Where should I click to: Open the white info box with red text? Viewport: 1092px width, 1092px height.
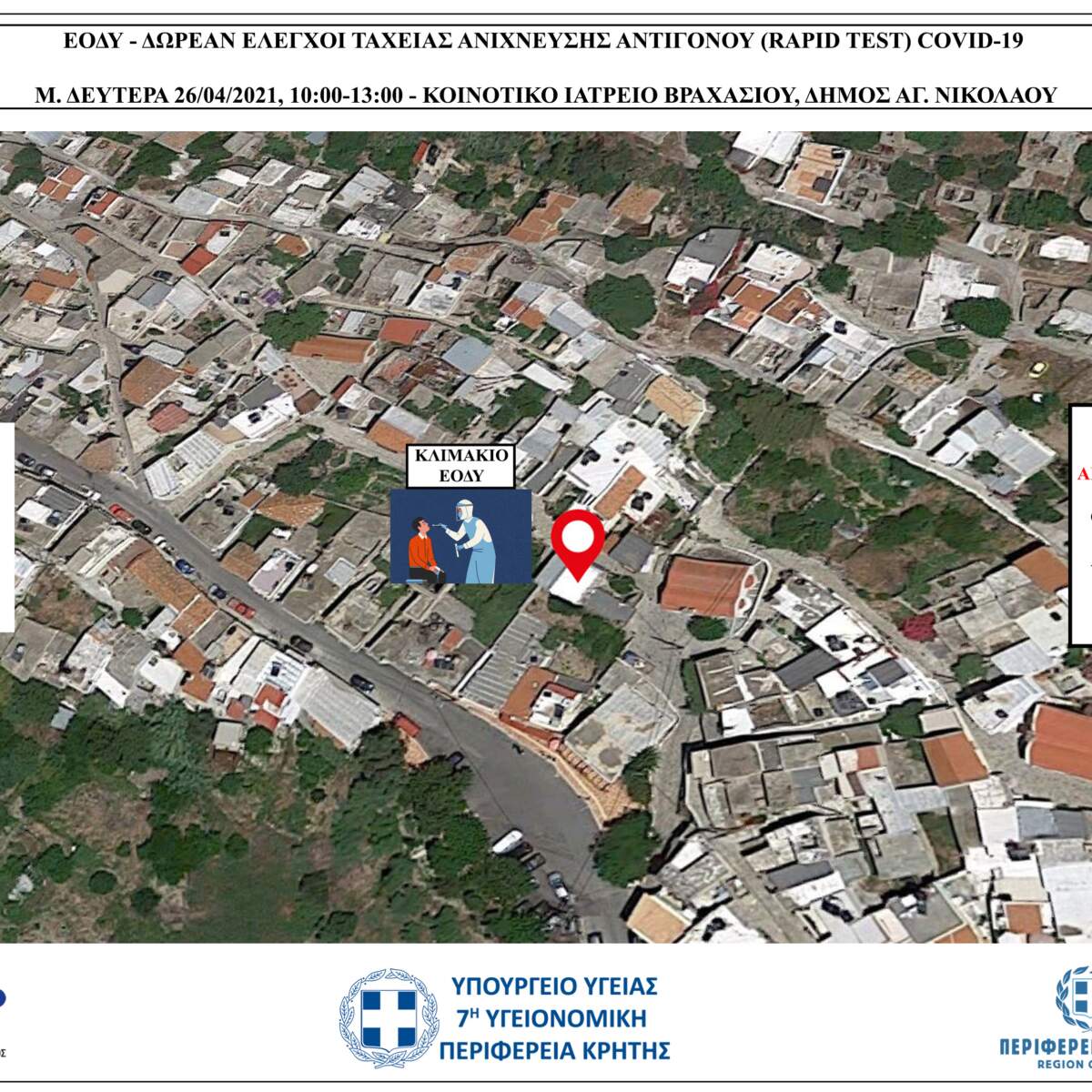tap(1080, 523)
